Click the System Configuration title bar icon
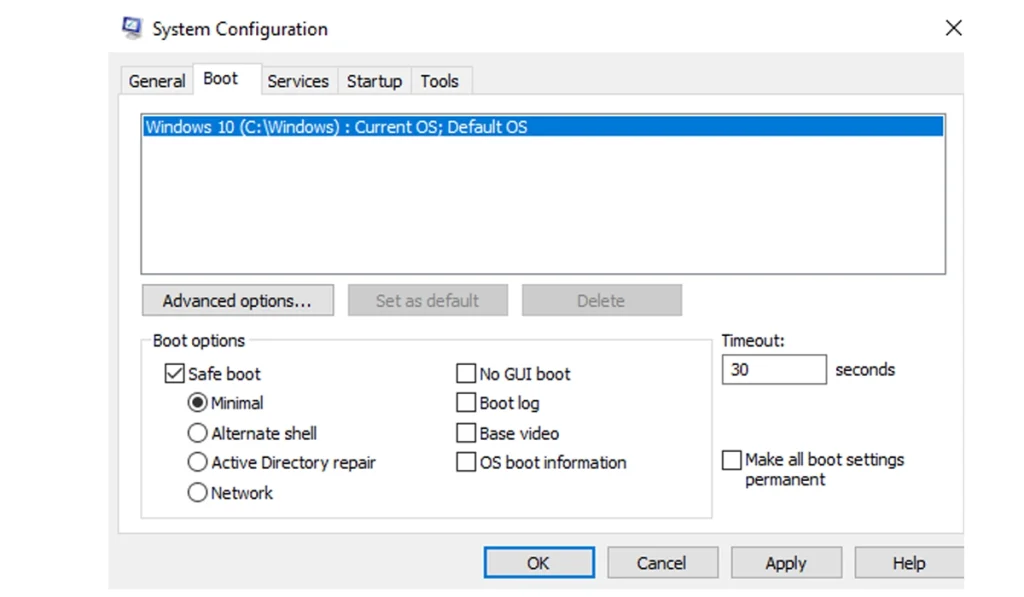1024x597 pixels. [x=131, y=28]
